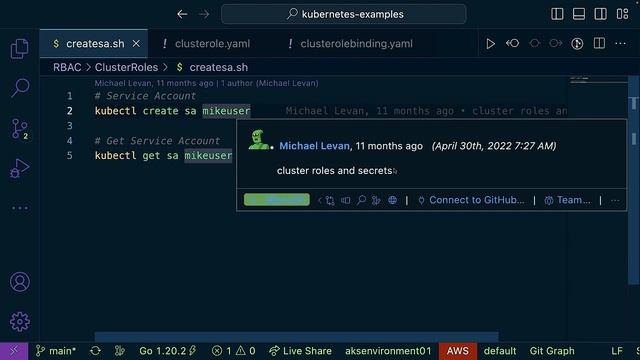Click the vertical scrollbar of the editor
The height and width of the screenshot is (360, 640).
(633, 180)
